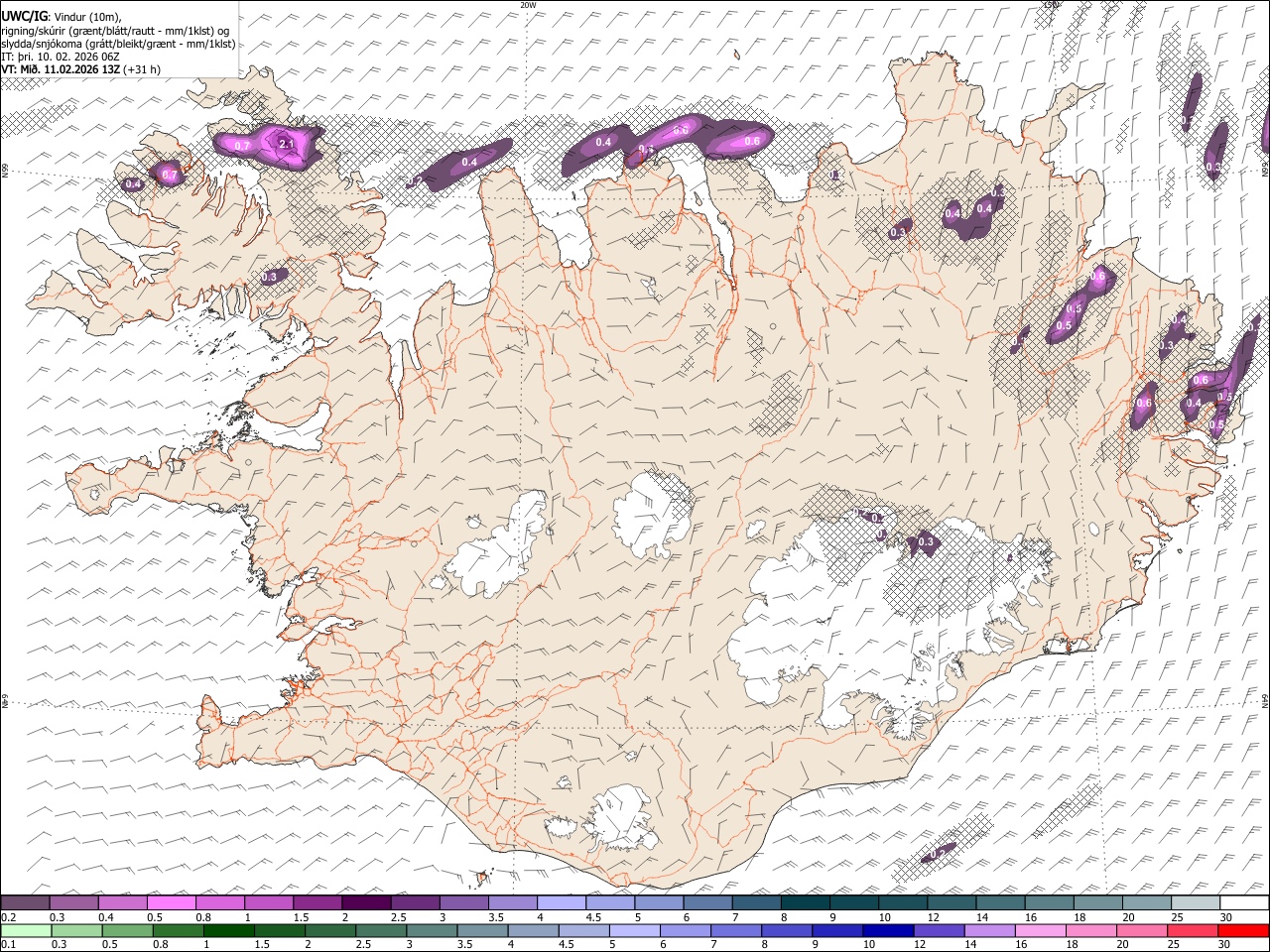Screen dimensions: 1270x952
Task: Click the purple snow patch over the sea south-east of Iceland
Action: coord(939,852)
